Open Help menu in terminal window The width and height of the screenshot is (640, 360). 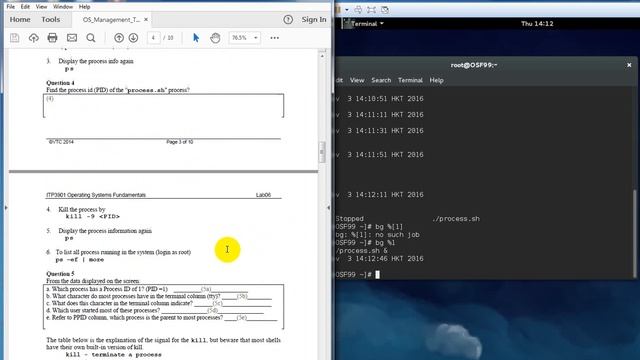click(x=436, y=80)
